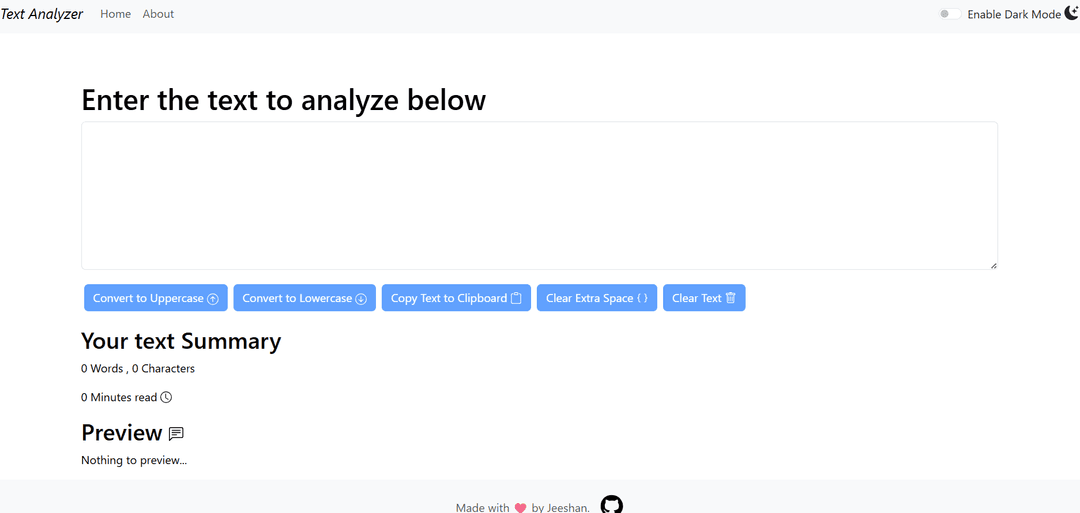
Task: Click the pink heart icon in footer
Action: click(520, 508)
